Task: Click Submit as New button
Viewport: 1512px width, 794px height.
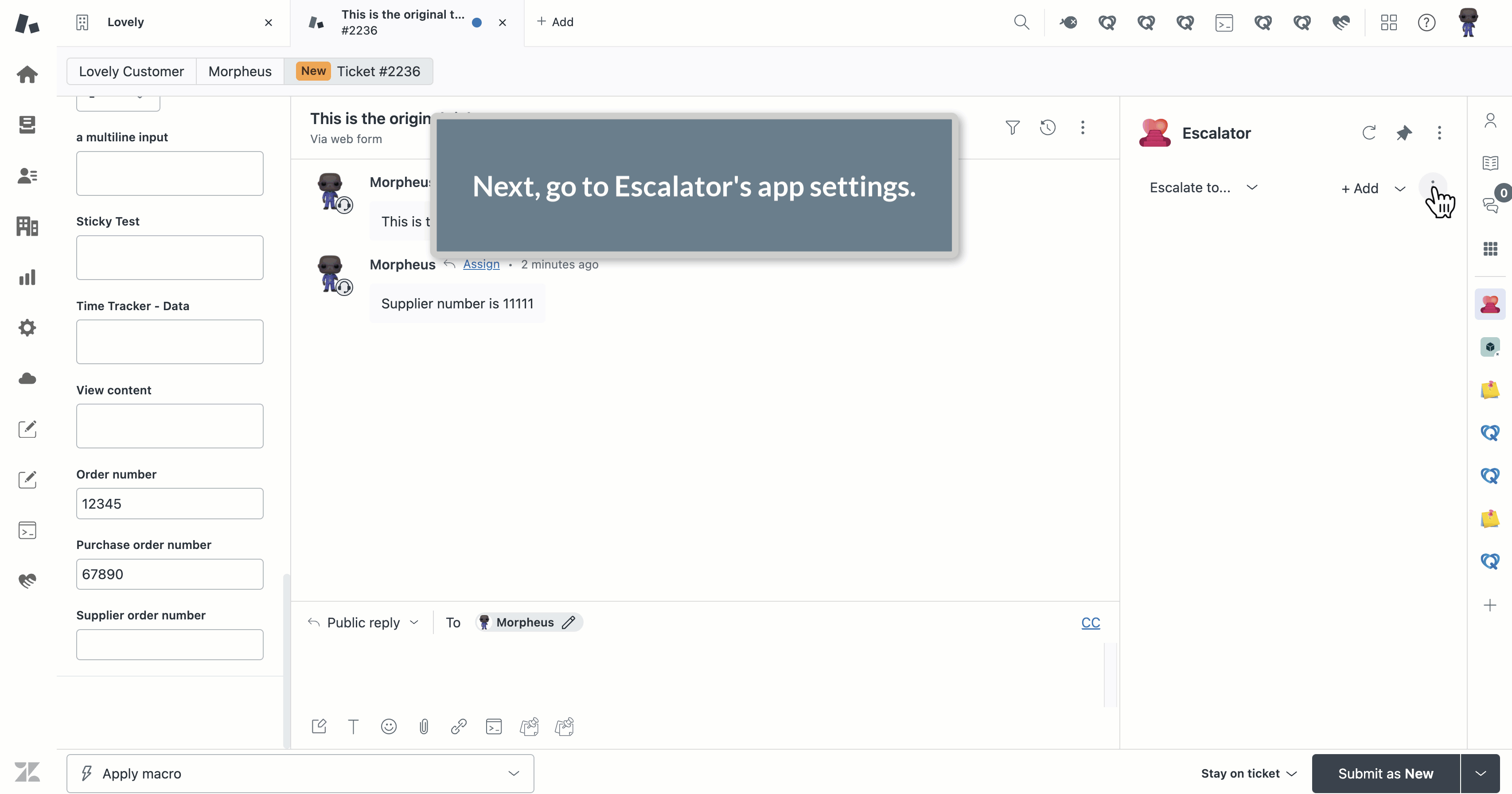Action: pos(1386,774)
